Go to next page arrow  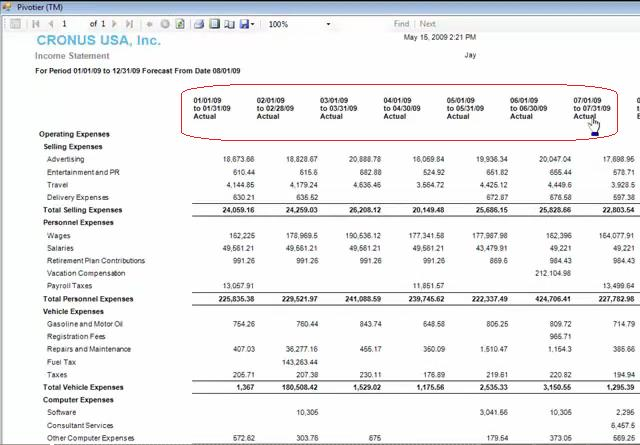(x=114, y=24)
